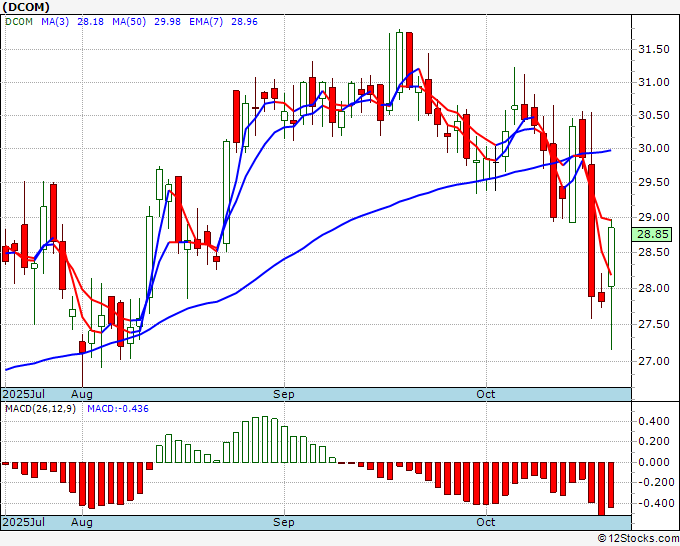Click the 27.50 price axis label
The width and height of the screenshot is (680, 546).
pos(654,324)
